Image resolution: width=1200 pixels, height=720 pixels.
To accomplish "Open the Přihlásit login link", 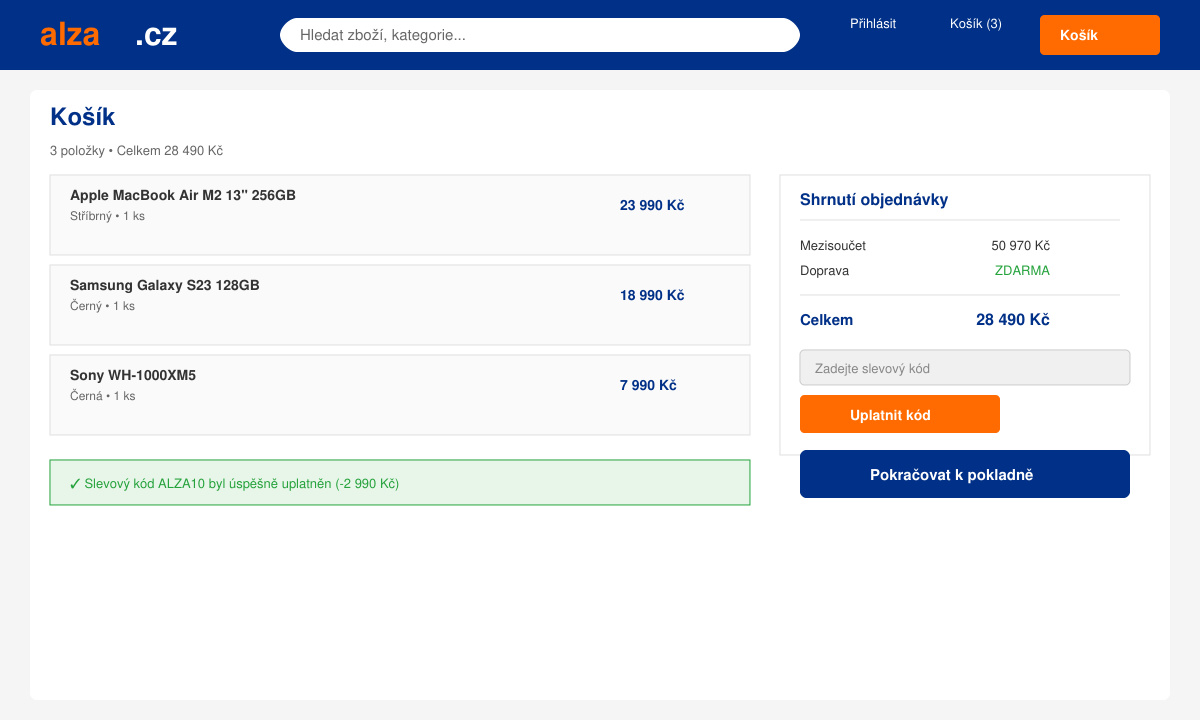I will tap(873, 23).
